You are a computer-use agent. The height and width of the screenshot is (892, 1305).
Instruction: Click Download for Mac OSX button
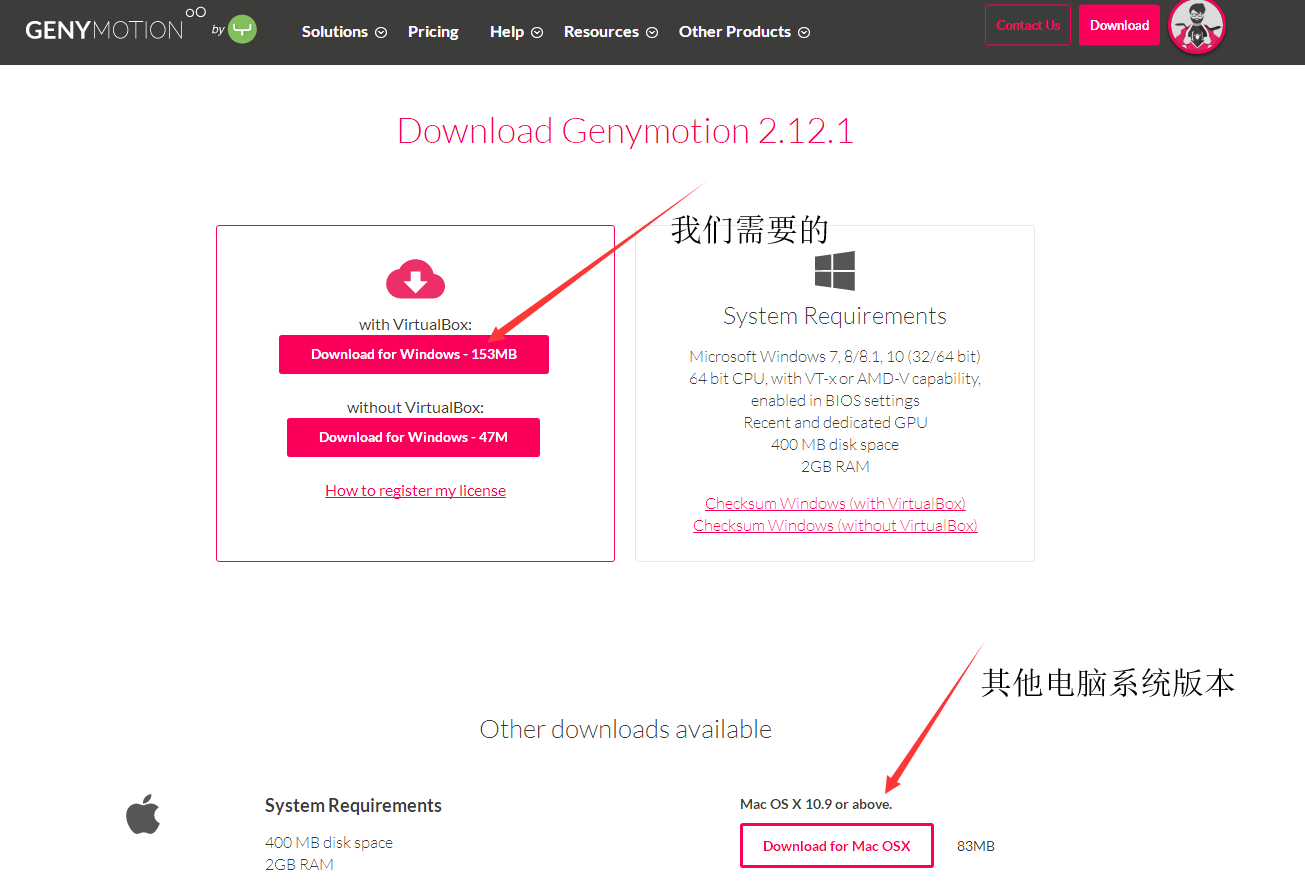[x=837, y=846]
